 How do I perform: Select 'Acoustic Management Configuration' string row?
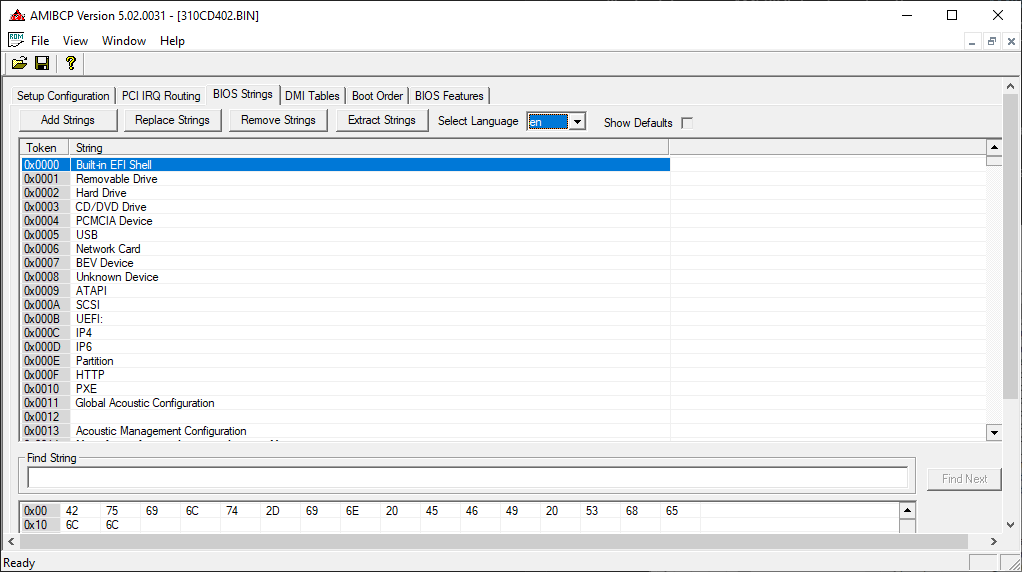[345, 431]
